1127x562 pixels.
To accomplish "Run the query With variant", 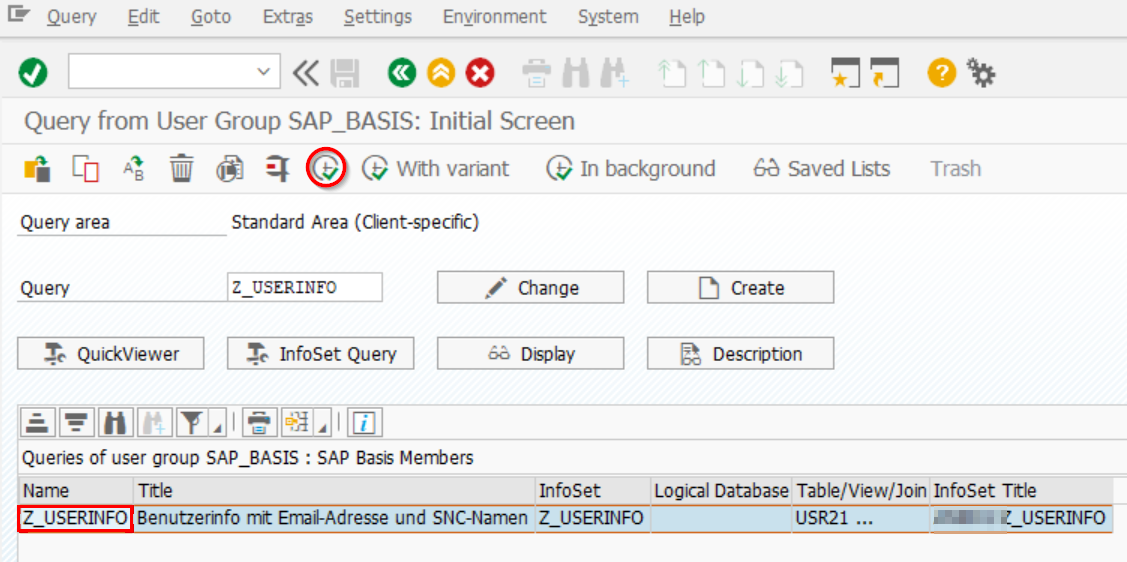I will tap(436, 169).
